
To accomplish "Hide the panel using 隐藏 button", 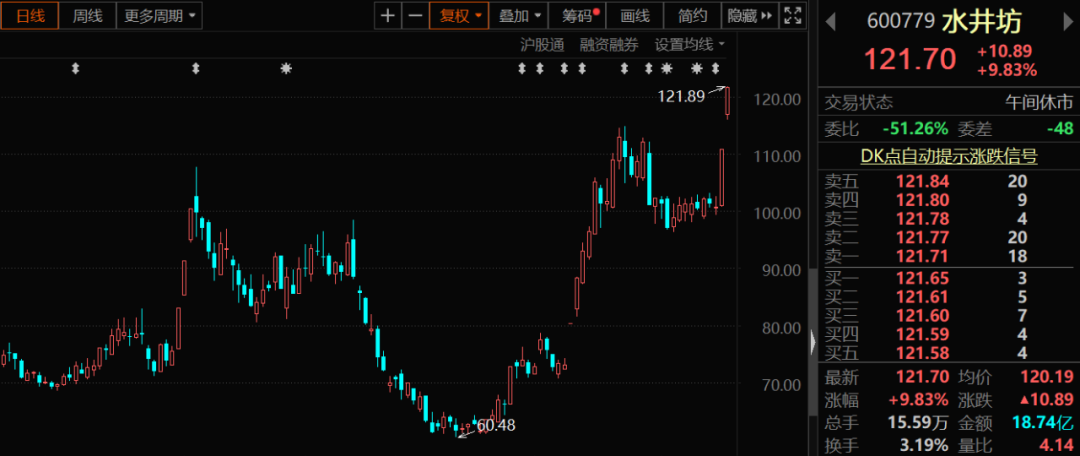I will pyautogui.click(x=748, y=15).
